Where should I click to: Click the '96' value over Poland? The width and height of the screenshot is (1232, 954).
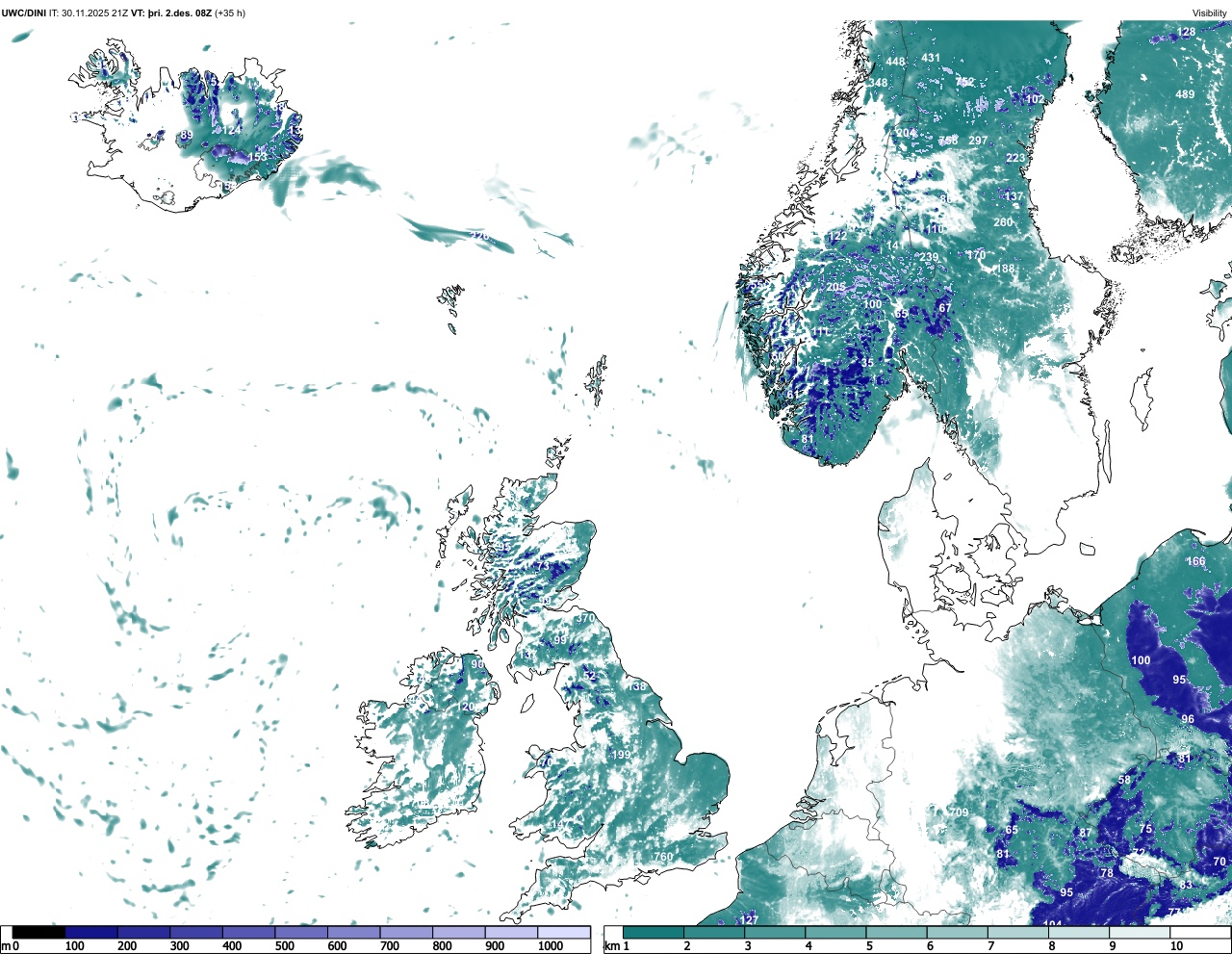click(1188, 719)
